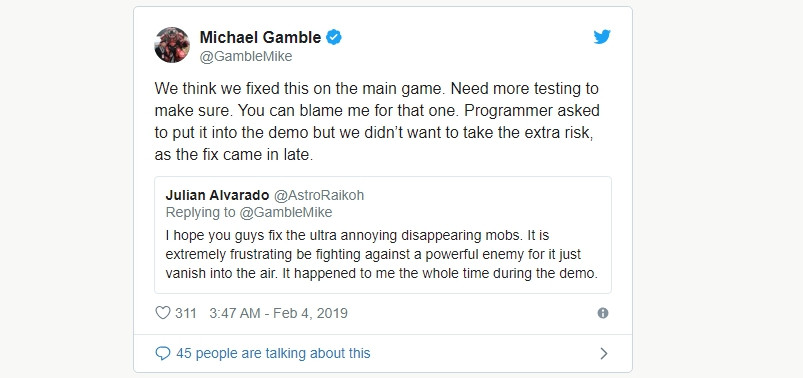
Task: Like the tweet with heart icon
Action: pyautogui.click(x=162, y=313)
